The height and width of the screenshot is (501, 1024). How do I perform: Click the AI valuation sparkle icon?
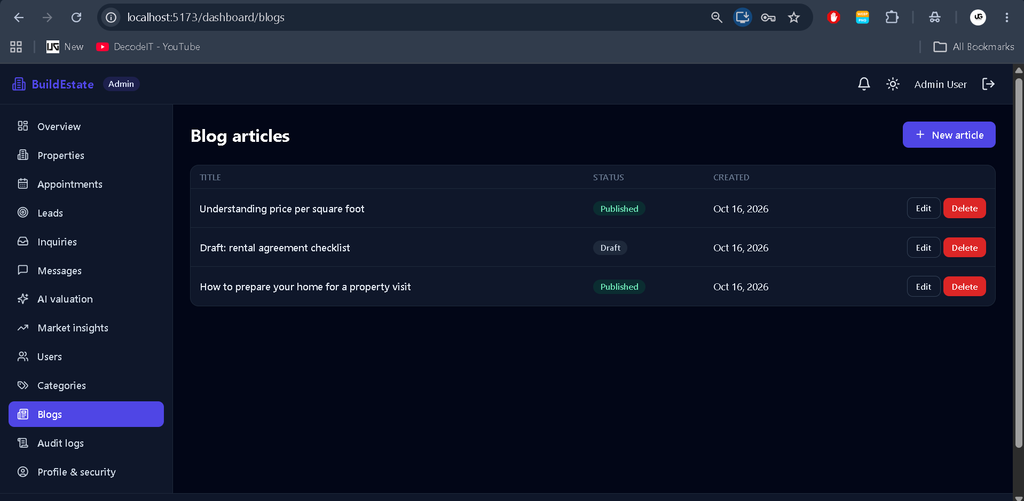23,299
